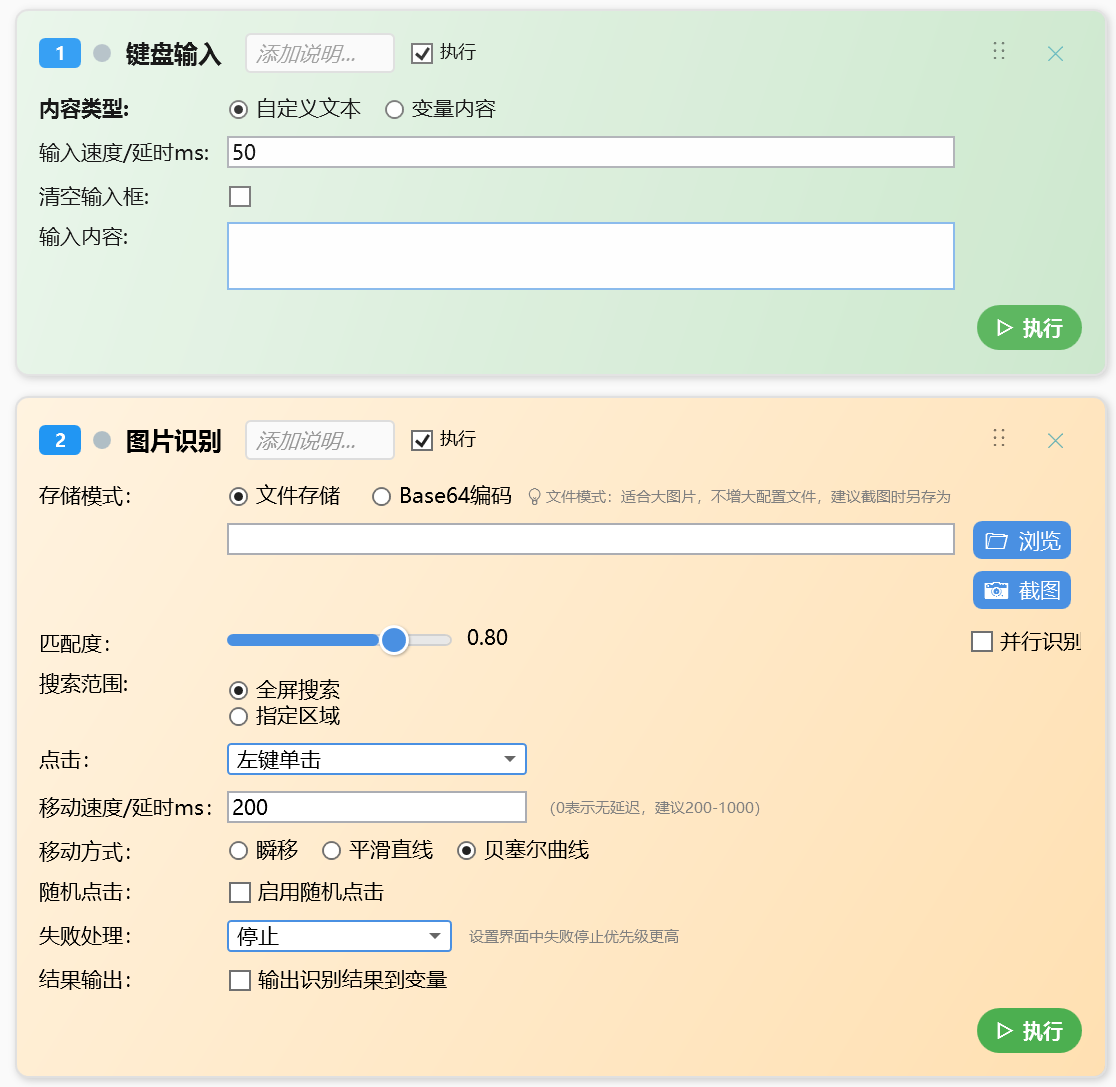
Task: Remove step 1 键盘输入 with its X icon
Action: [x=1055, y=53]
